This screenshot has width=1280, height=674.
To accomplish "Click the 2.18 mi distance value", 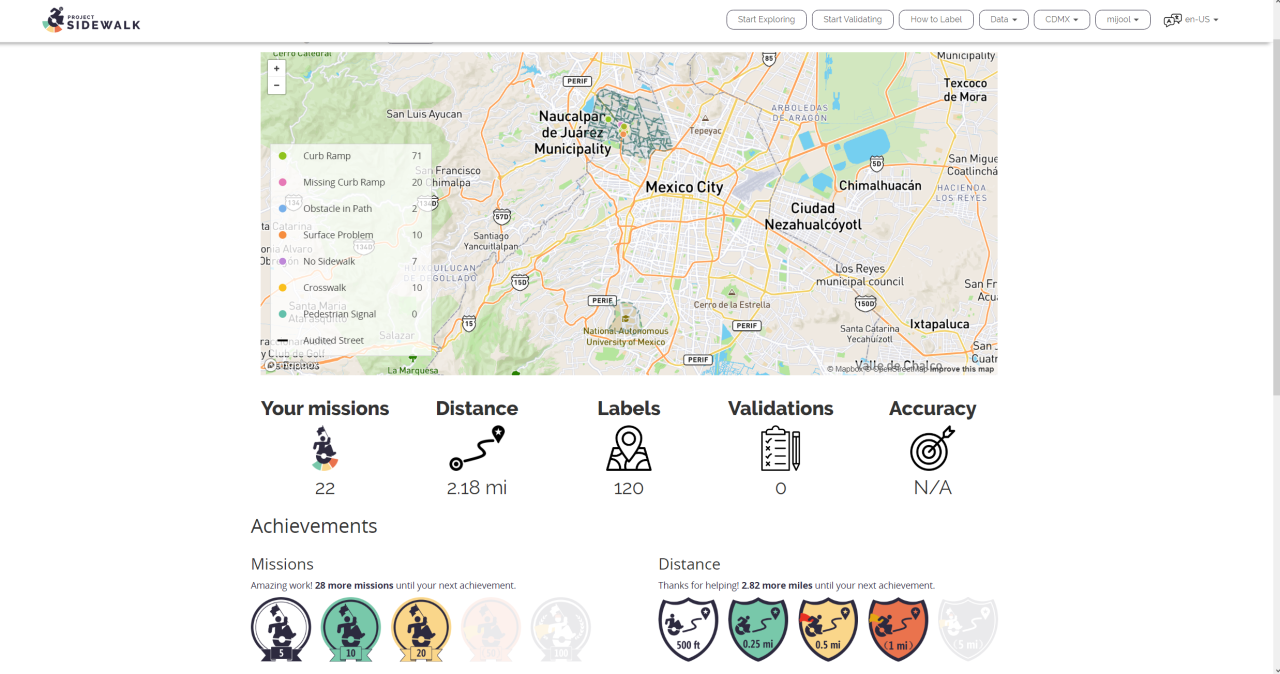I will click(477, 488).
